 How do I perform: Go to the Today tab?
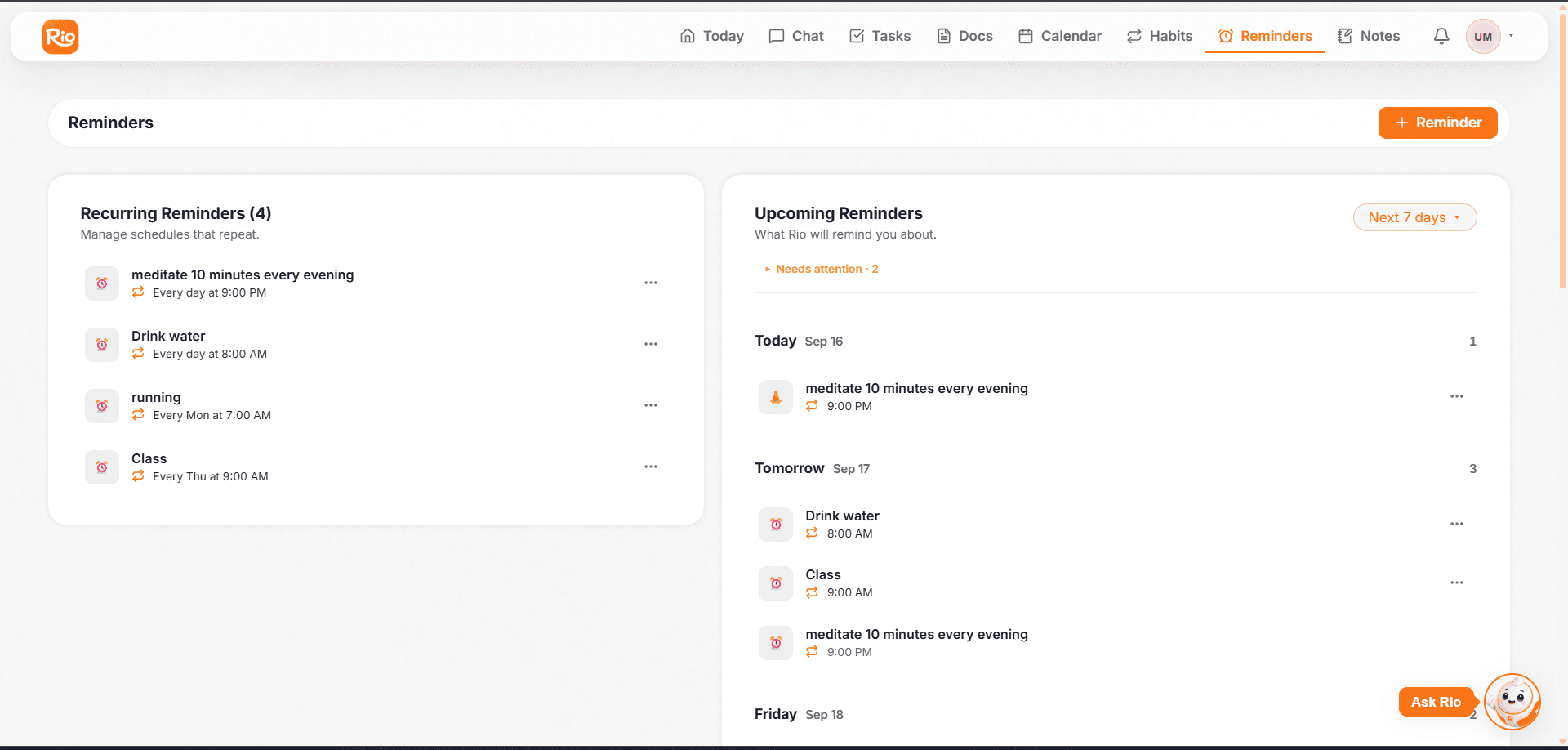pyautogui.click(x=712, y=36)
